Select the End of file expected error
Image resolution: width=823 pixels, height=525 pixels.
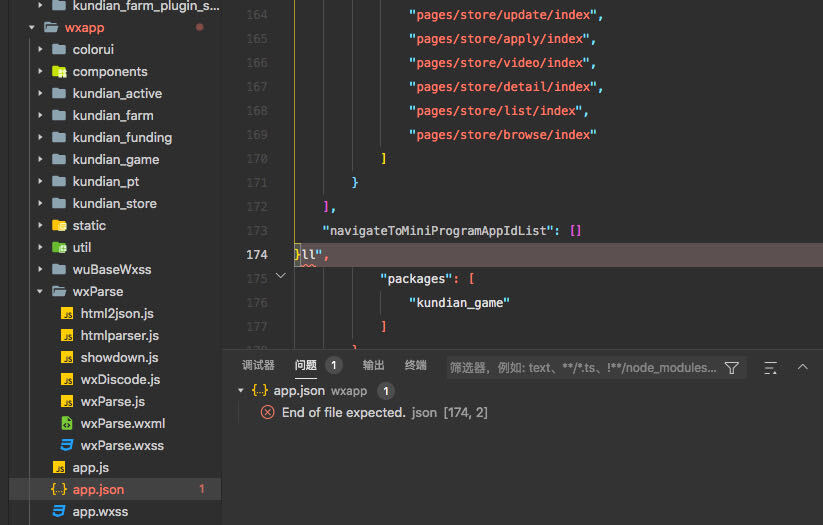pos(344,412)
